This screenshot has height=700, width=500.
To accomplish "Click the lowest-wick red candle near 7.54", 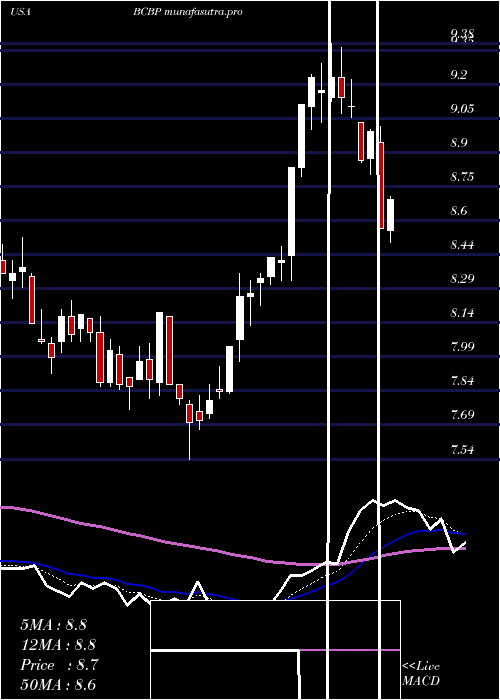I will coord(189,413).
